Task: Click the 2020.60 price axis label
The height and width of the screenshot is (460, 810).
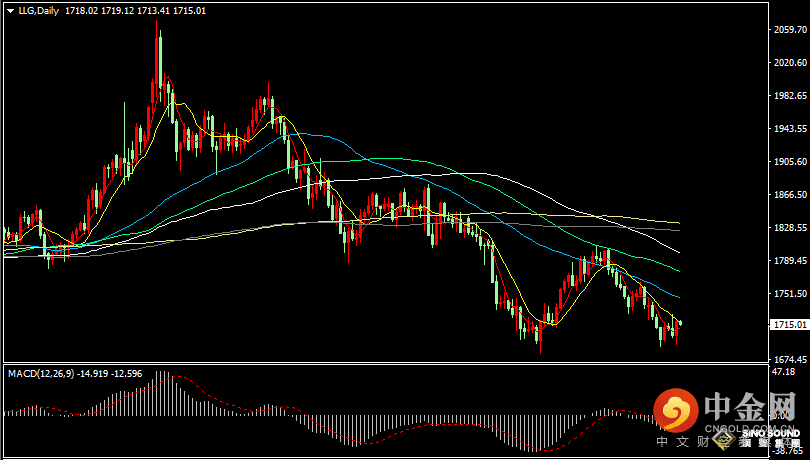Action: pyautogui.click(x=789, y=63)
